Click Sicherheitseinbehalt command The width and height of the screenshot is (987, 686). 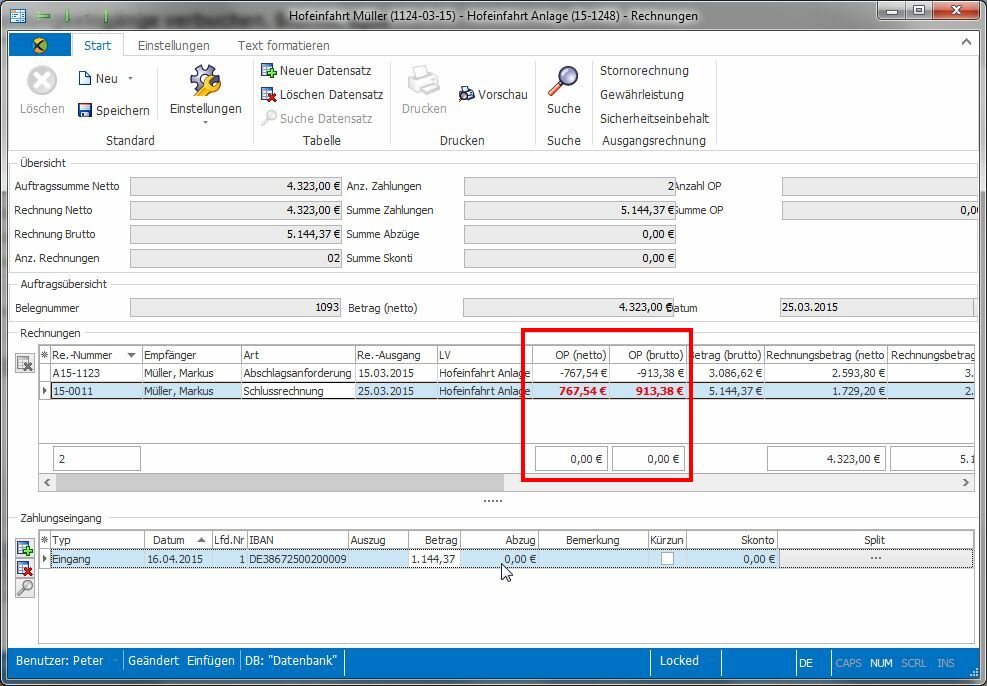tap(654, 118)
